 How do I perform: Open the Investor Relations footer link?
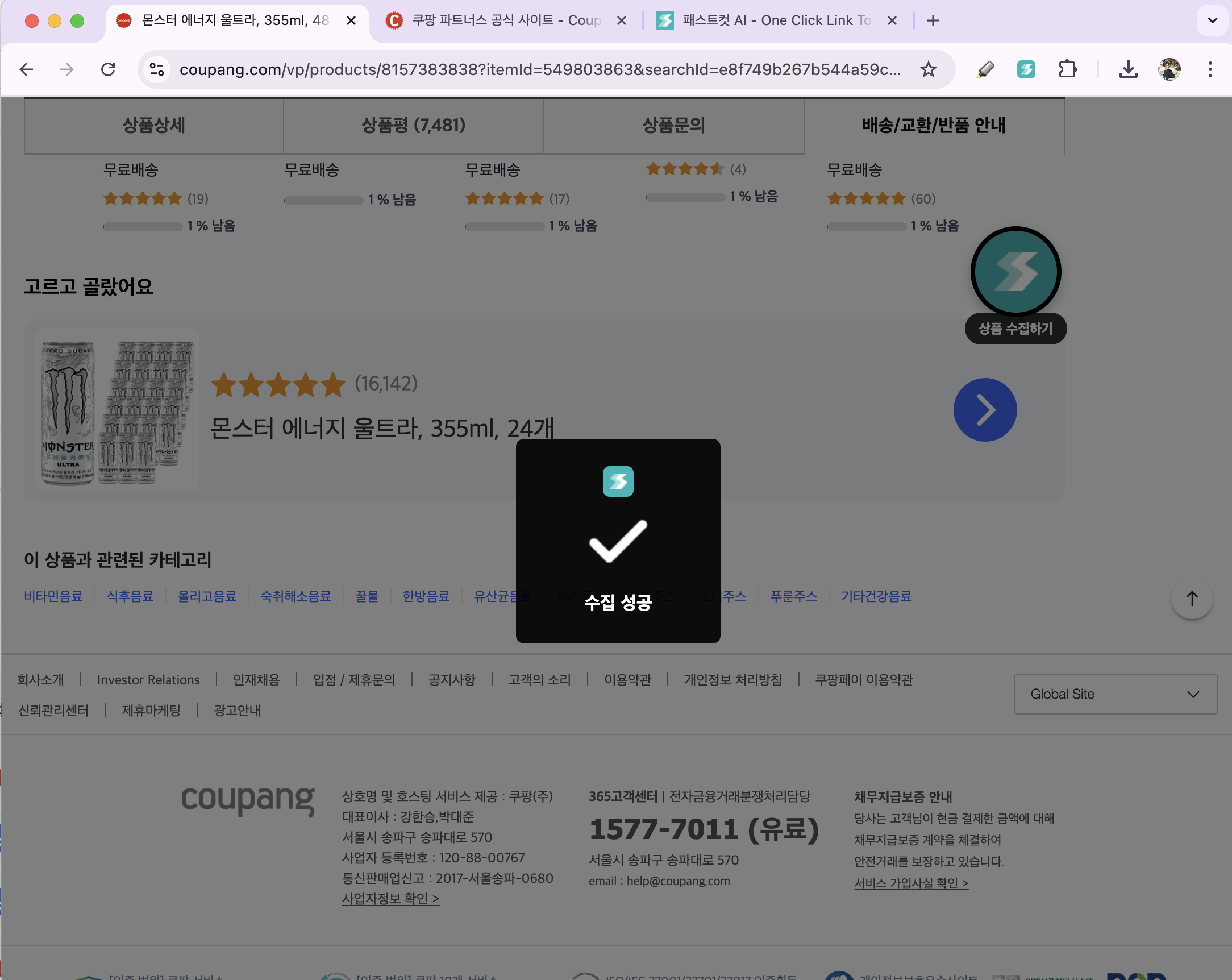[x=148, y=680]
